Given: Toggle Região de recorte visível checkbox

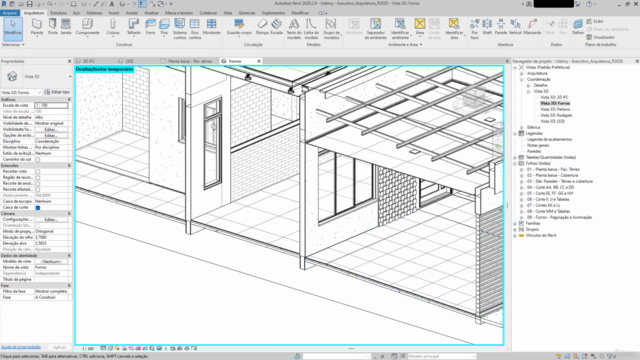Looking at the screenshot, I should pyautogui.click(x=38, y=178).
